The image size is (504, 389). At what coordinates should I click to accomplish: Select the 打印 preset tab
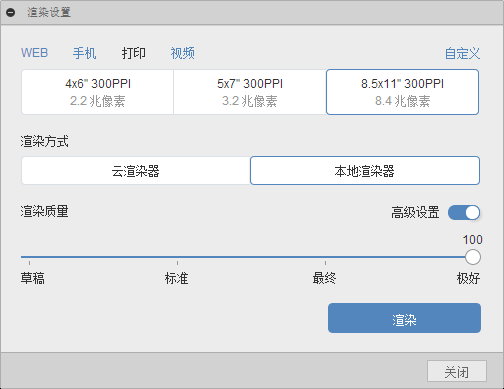click(x=134, y=53)
